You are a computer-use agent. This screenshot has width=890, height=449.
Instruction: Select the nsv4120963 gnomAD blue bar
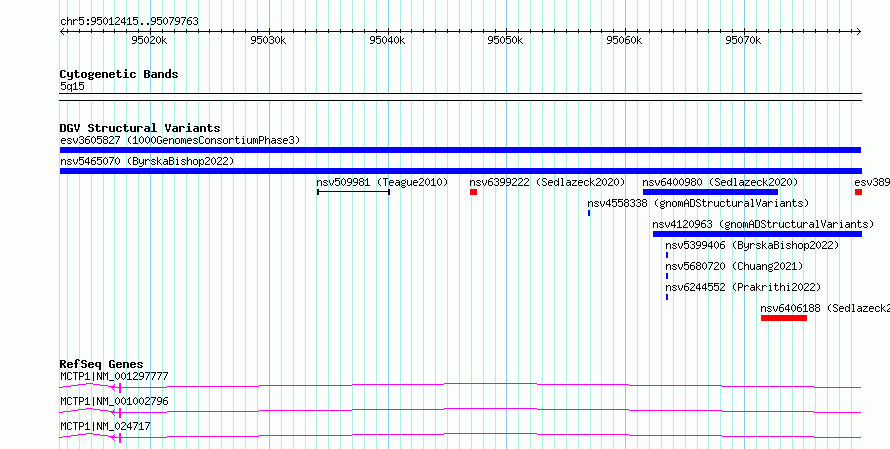pos(757,234)
